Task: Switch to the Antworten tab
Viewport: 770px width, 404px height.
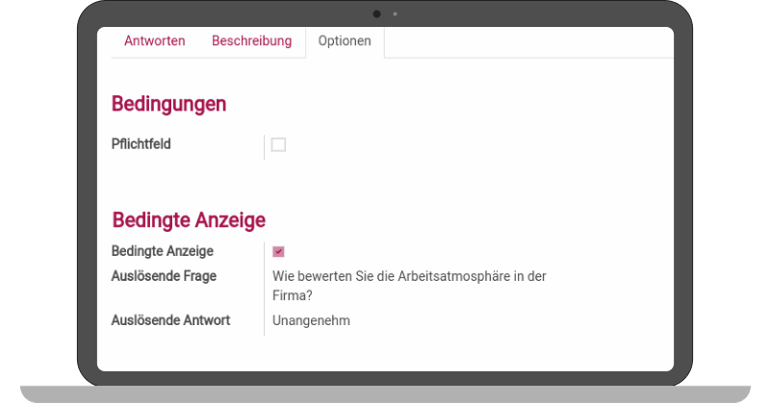Action: click(154, 41)
